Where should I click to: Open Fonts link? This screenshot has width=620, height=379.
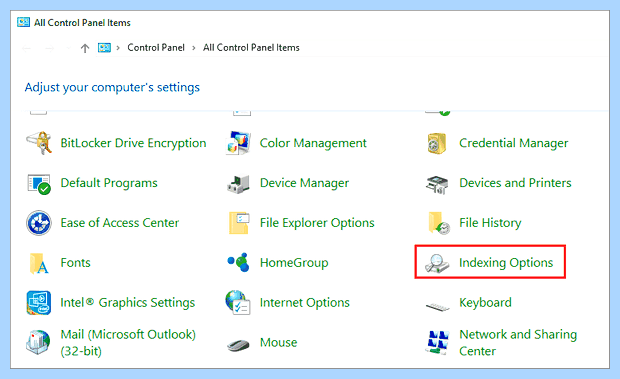pos(76,263)
